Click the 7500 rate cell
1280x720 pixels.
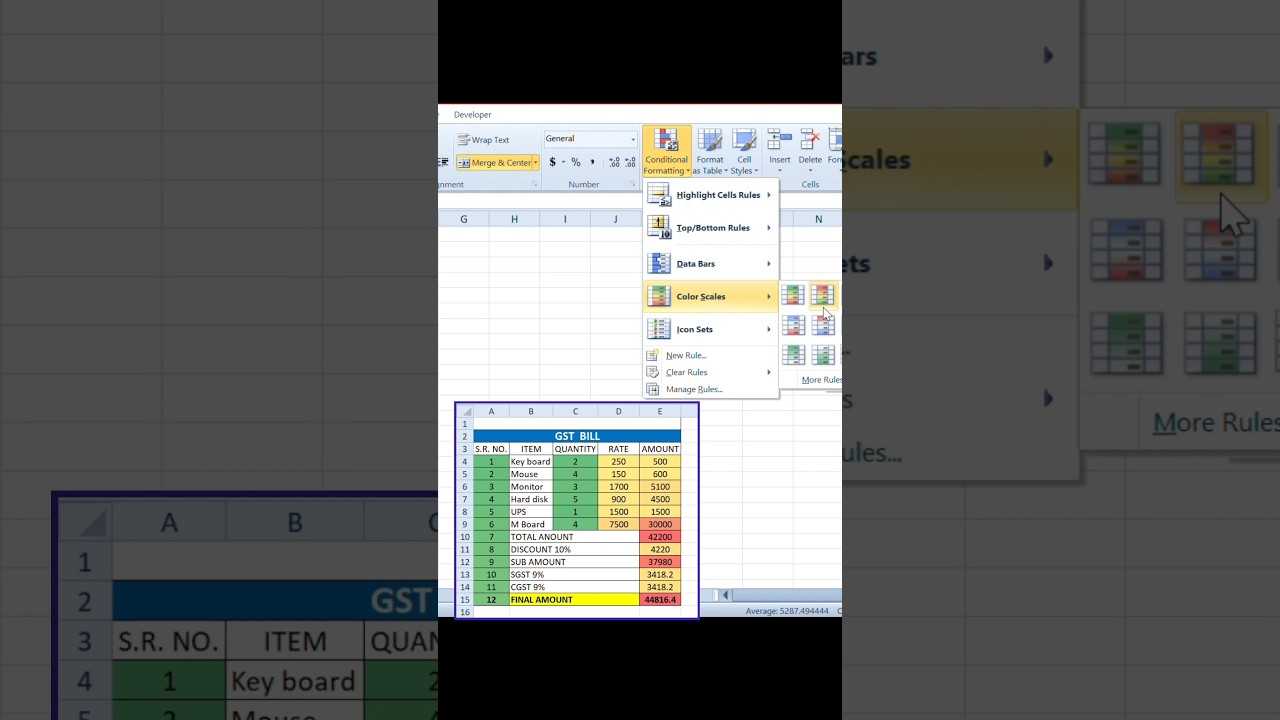click(618, 524)
